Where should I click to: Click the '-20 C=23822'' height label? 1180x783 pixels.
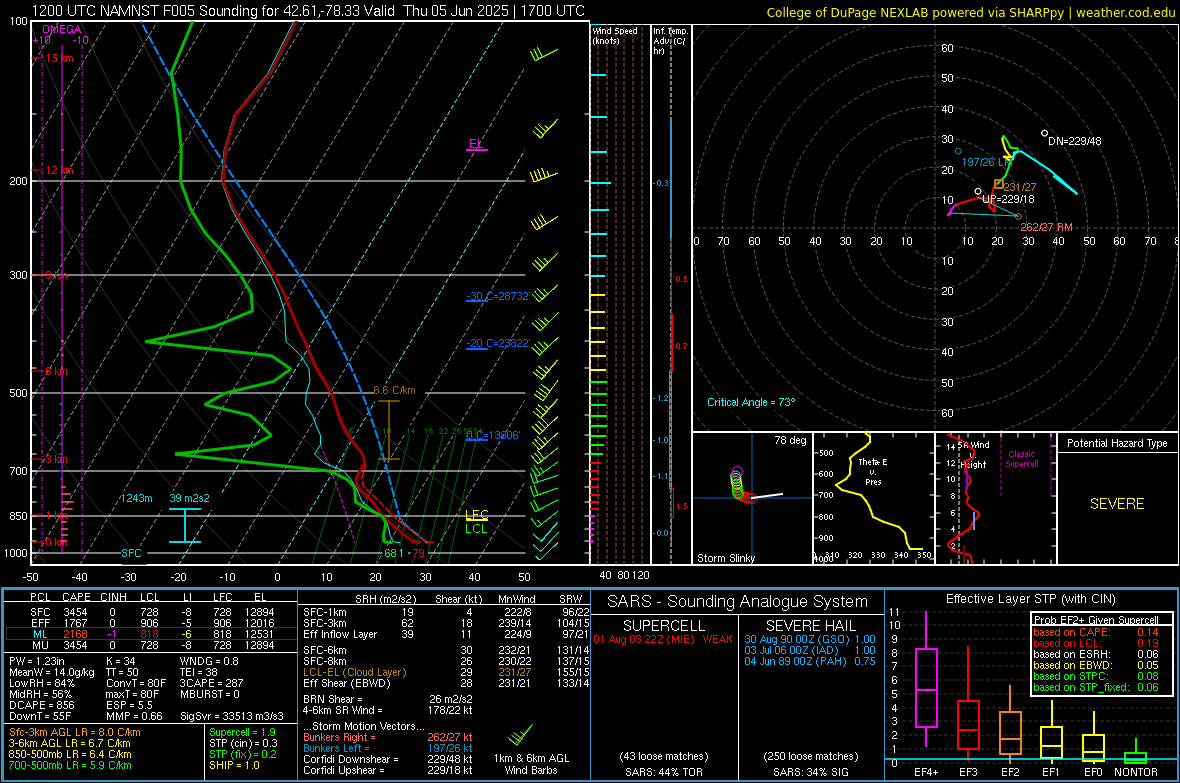[498, 343]
